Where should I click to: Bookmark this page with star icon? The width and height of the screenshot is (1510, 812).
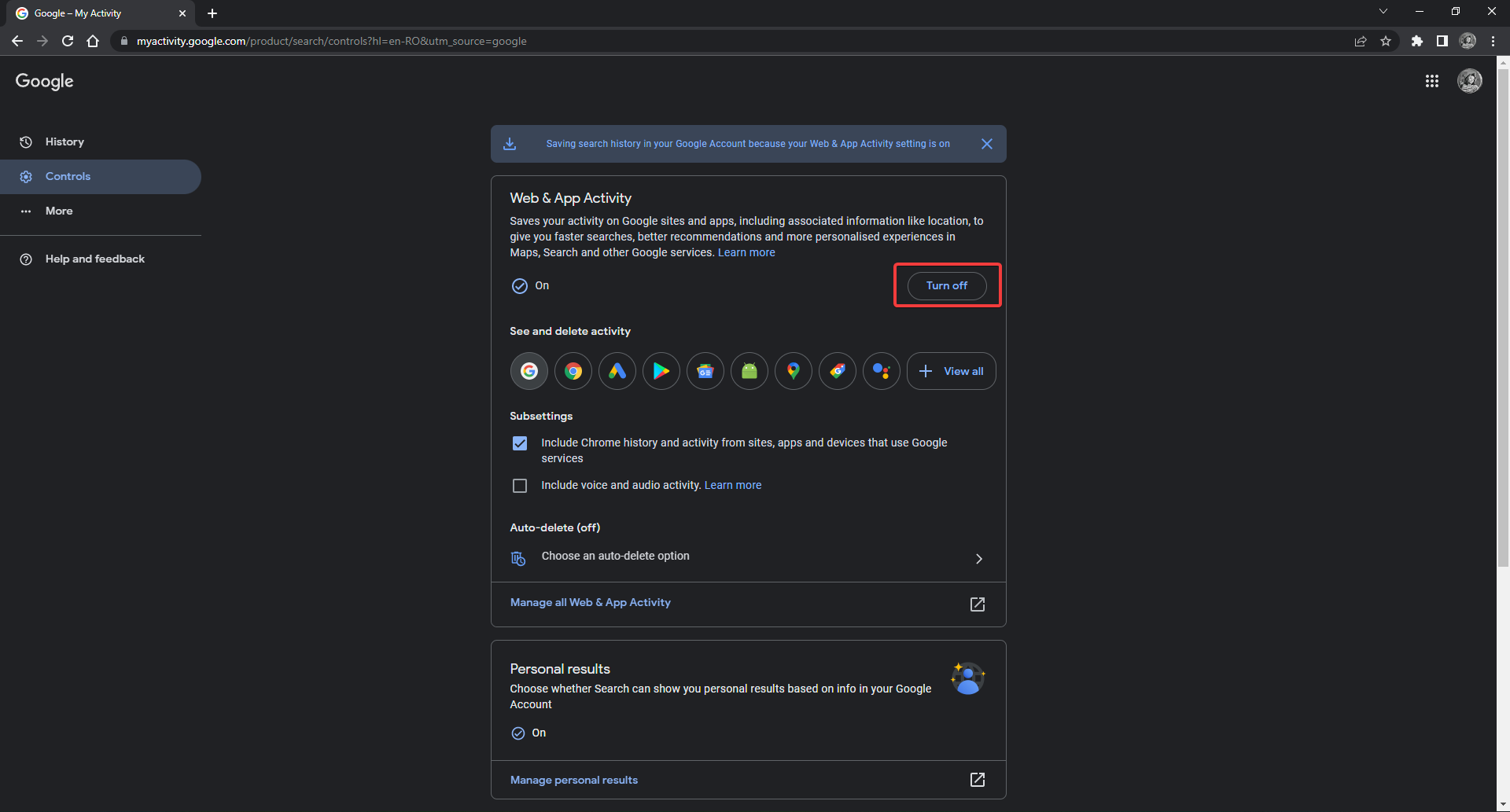click(x=1386, y=41)
